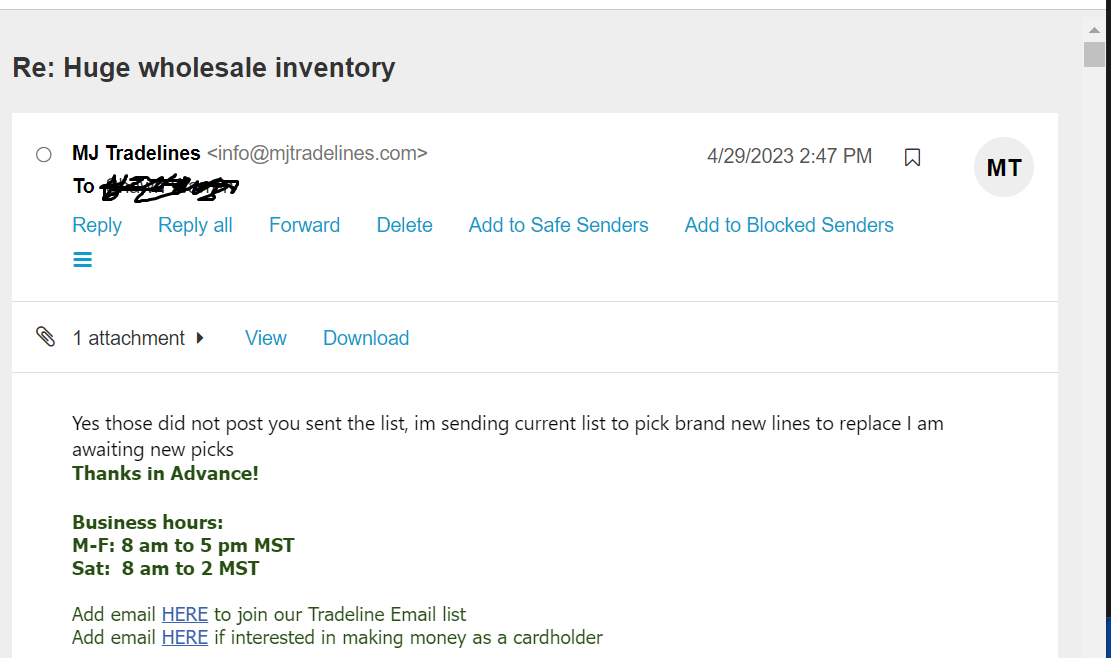
Task: Open HERE link for cardholder signup
Action: 185,637
